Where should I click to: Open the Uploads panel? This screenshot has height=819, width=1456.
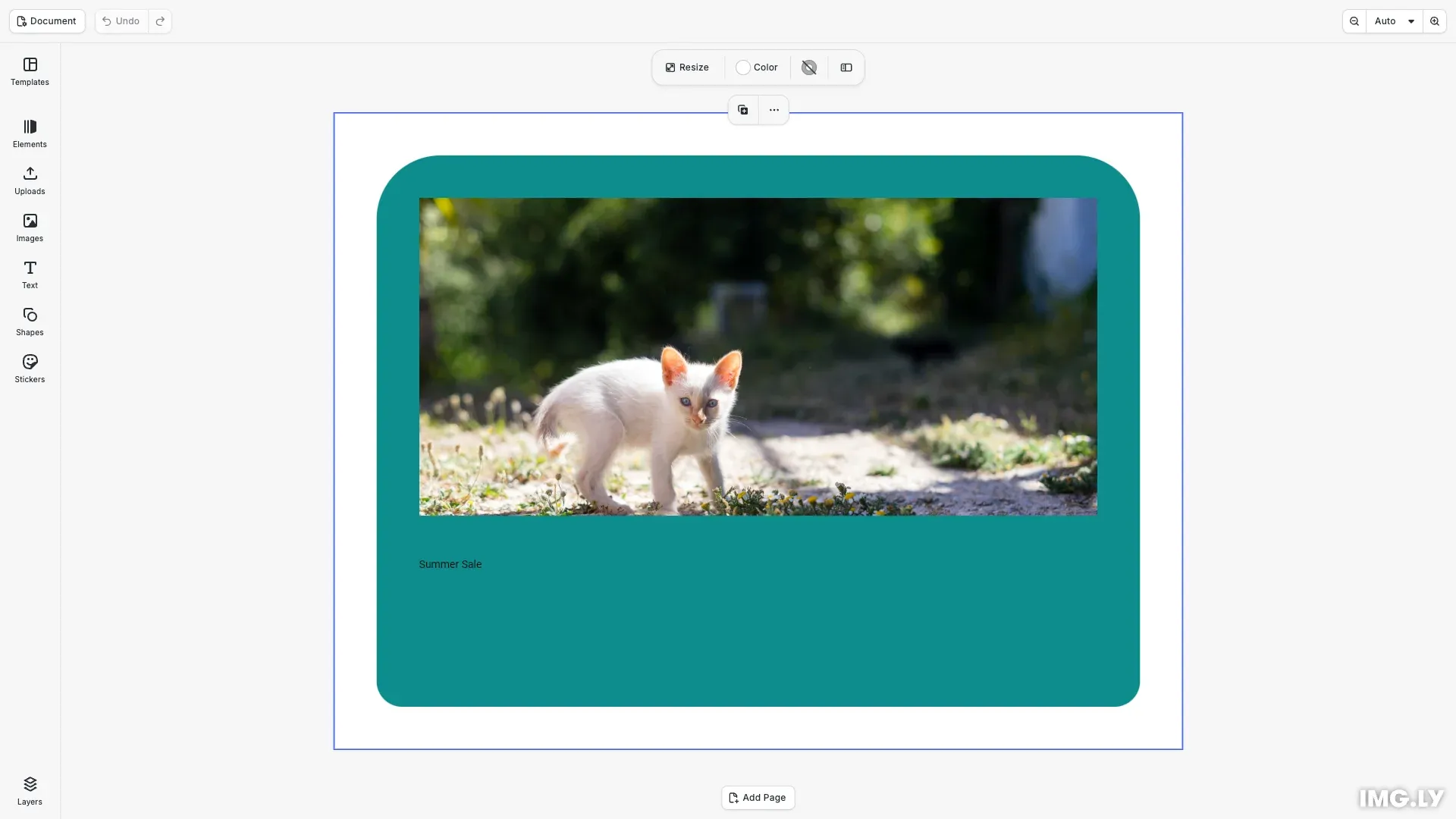click(x=30, y=180)
